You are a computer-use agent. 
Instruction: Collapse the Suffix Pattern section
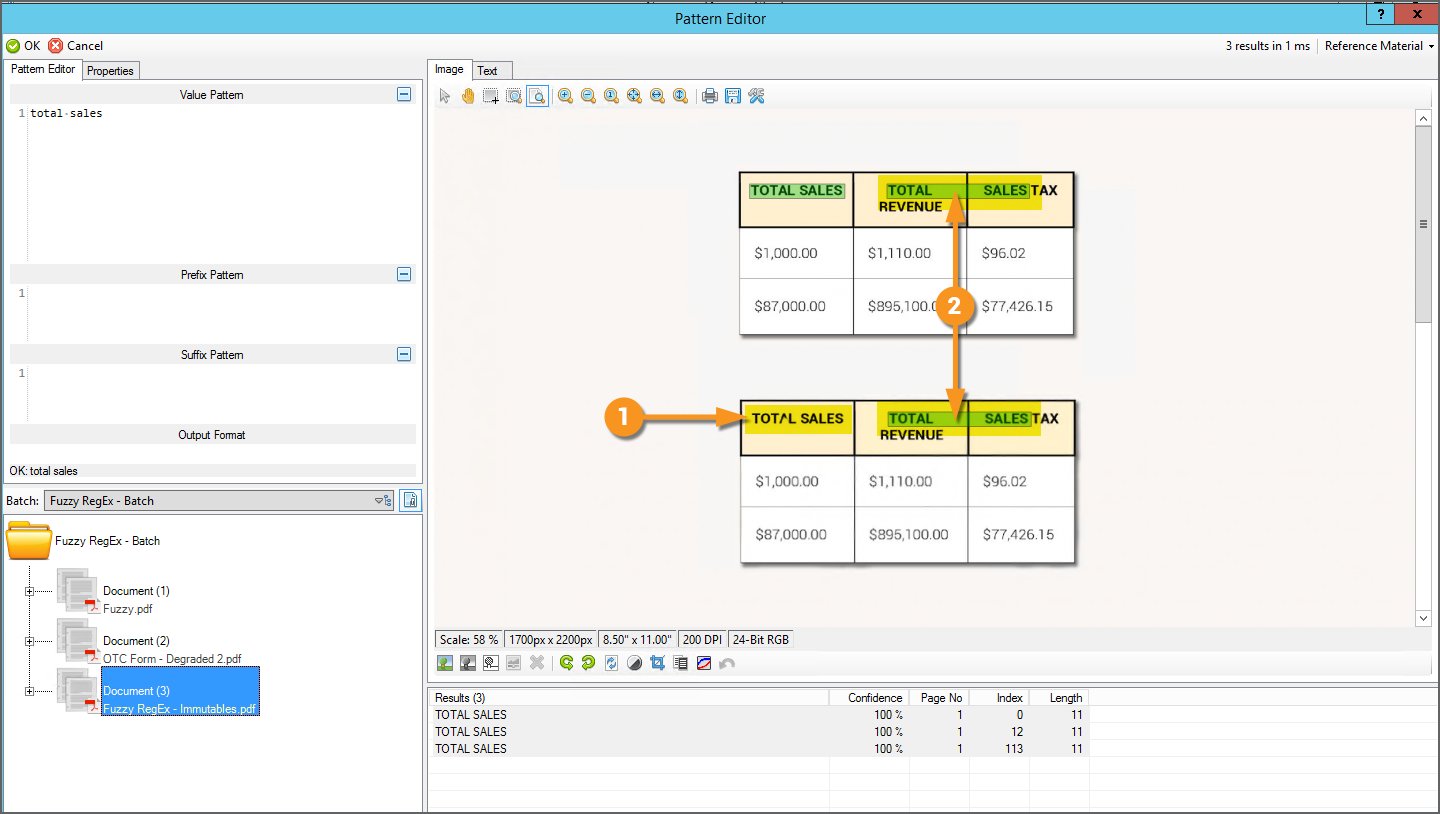(404, 354)
